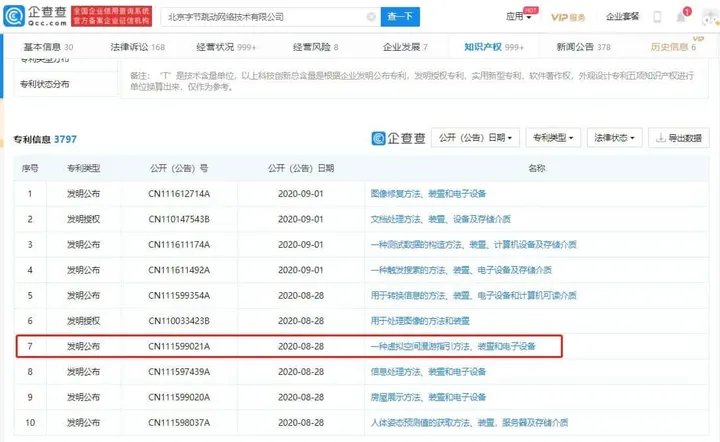Screen dimensions: 720x442
Task: Open the 专利类型 filter dropdown
Action: [553, 138]
